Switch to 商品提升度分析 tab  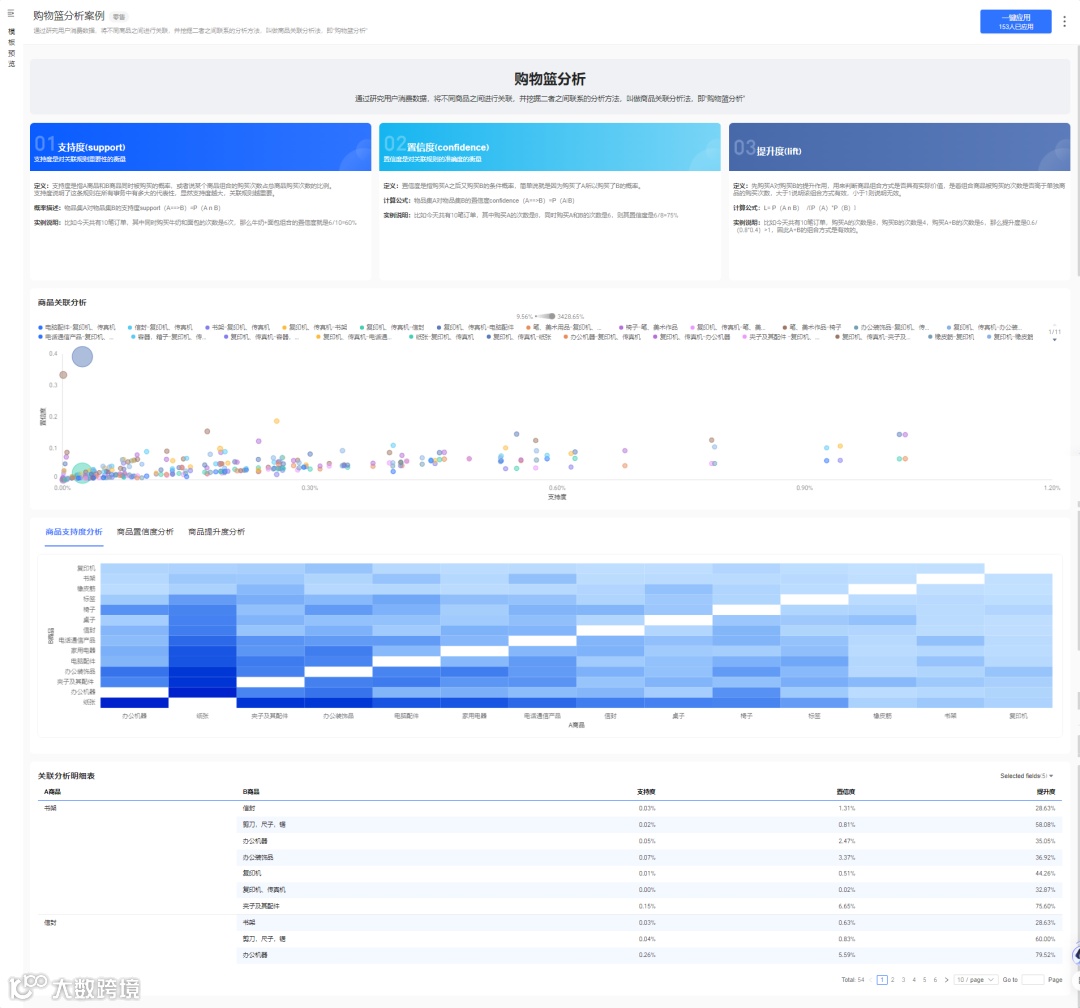(216, 532)
